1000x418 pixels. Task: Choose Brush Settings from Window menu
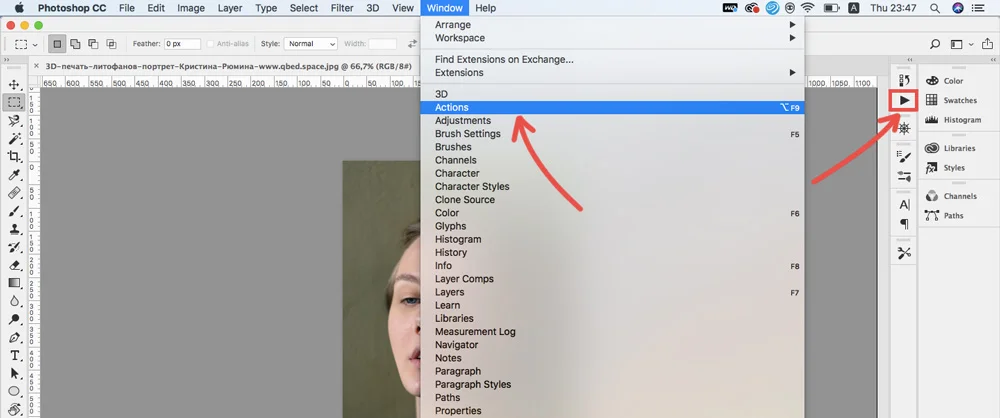[612, 134]
